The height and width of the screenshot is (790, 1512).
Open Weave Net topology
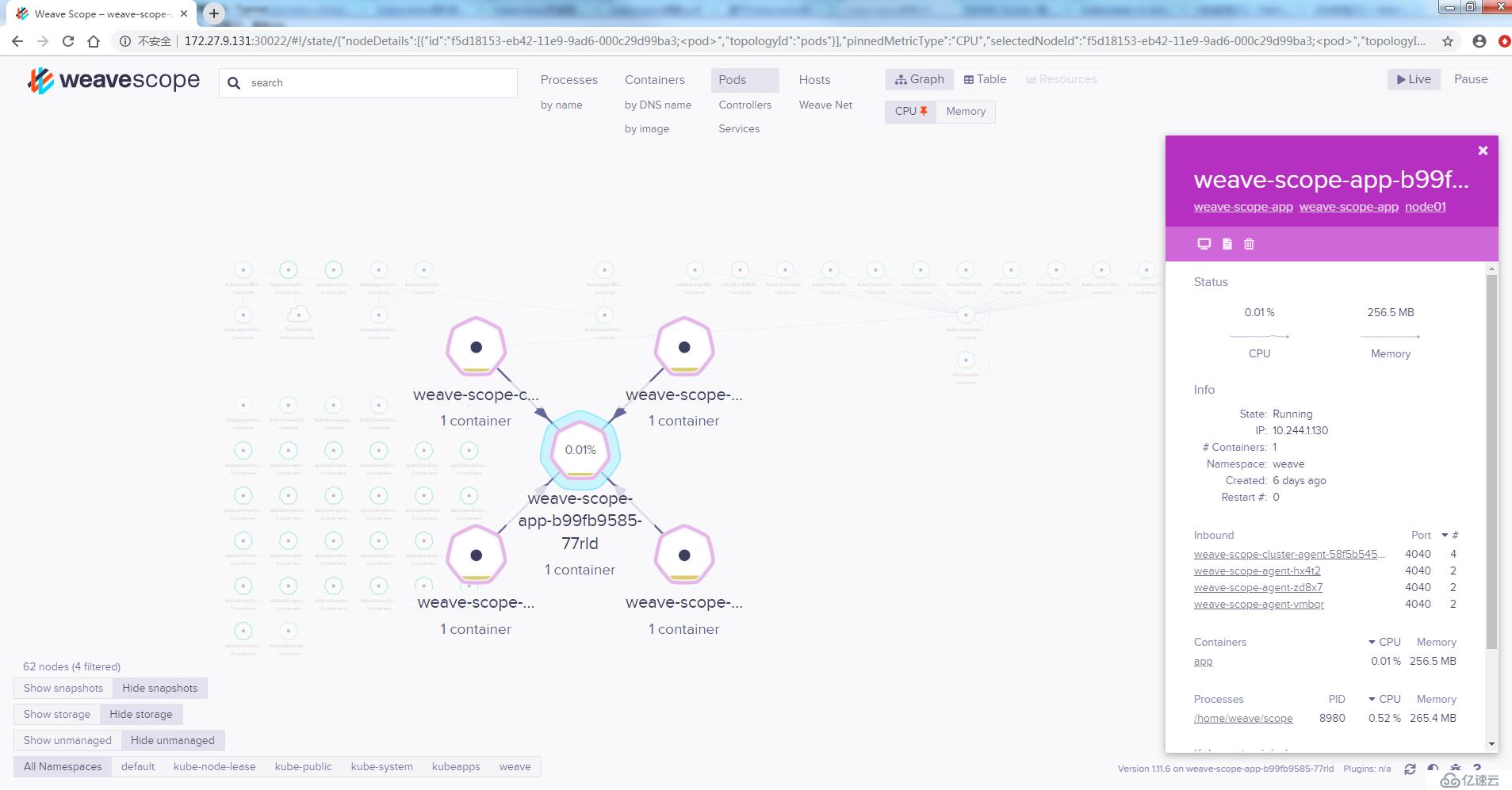tap(825, 105)
